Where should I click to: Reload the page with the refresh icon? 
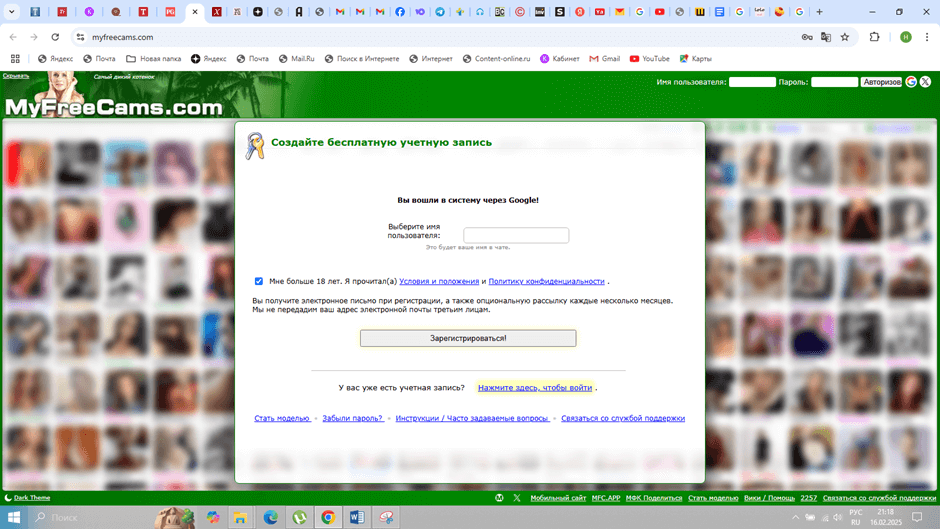pyautogui.click(x=55, y=37)
